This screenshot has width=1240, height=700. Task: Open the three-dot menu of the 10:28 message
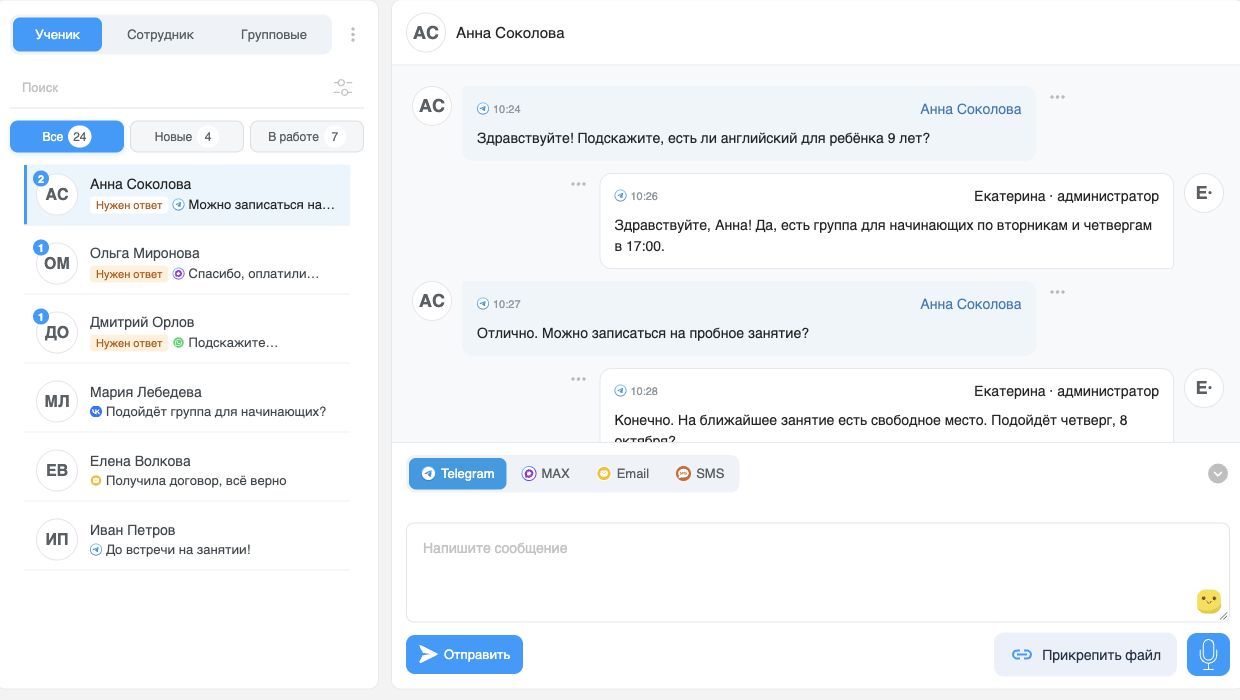coord(578,379)
